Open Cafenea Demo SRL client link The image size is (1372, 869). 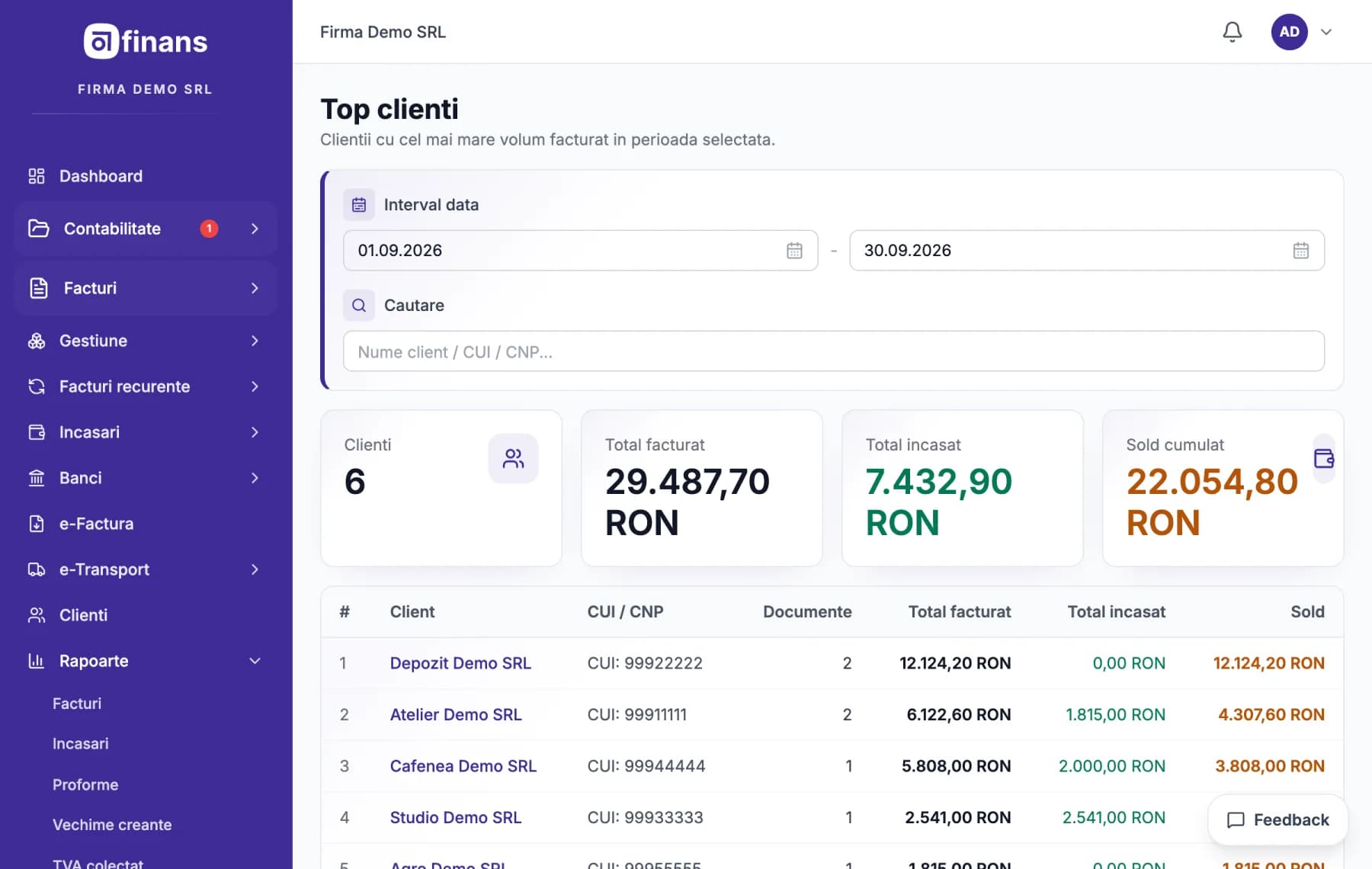[x=463, y=766]
